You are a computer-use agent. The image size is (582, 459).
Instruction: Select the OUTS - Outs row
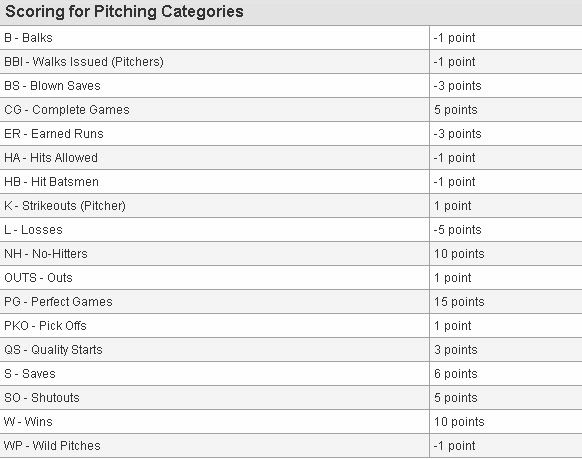(x=291, y=278)
